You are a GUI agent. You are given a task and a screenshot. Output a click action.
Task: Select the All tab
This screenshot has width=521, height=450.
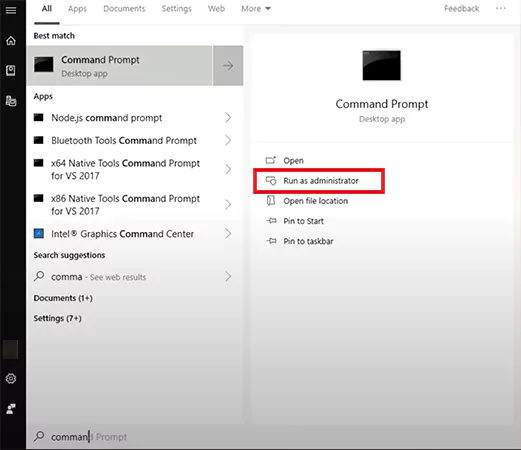(x=47, y=9)
